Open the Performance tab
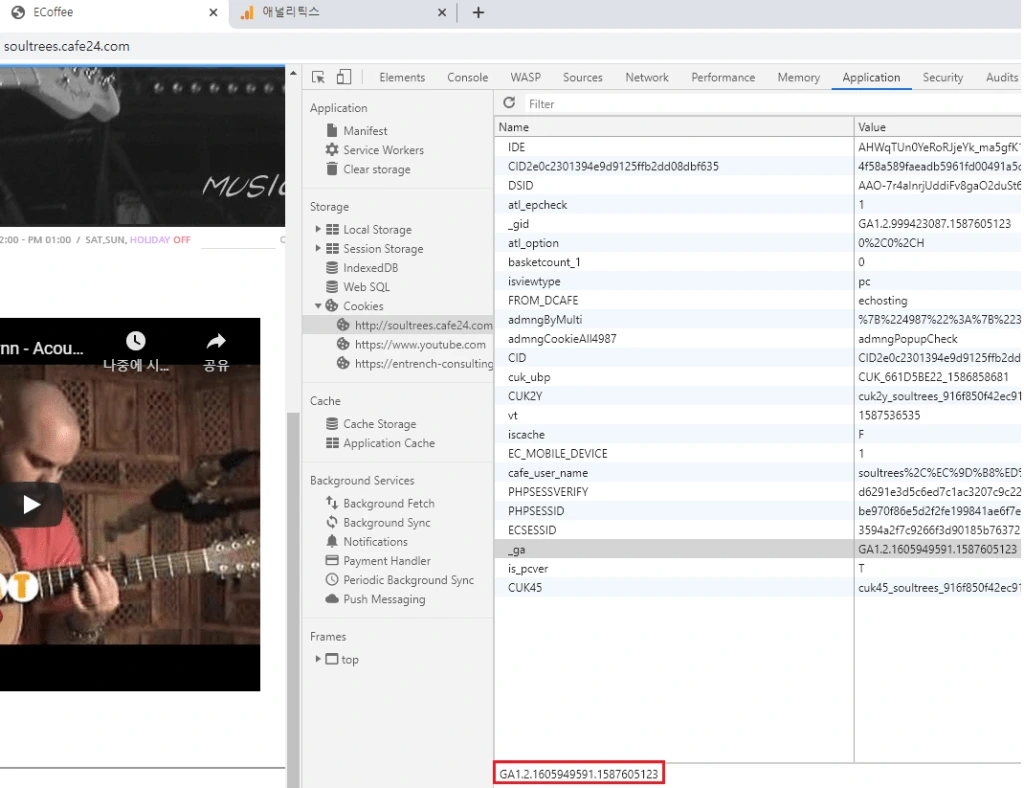 (723, 77)
